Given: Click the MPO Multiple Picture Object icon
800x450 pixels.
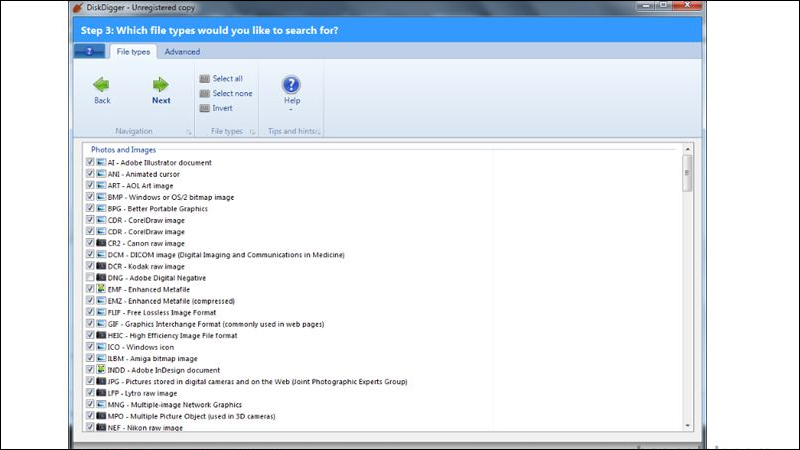Looking at the screenshot, I should point(101,416).
